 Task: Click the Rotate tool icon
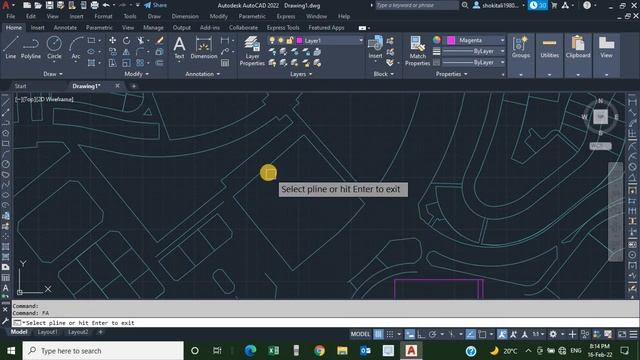click(127, 40)
